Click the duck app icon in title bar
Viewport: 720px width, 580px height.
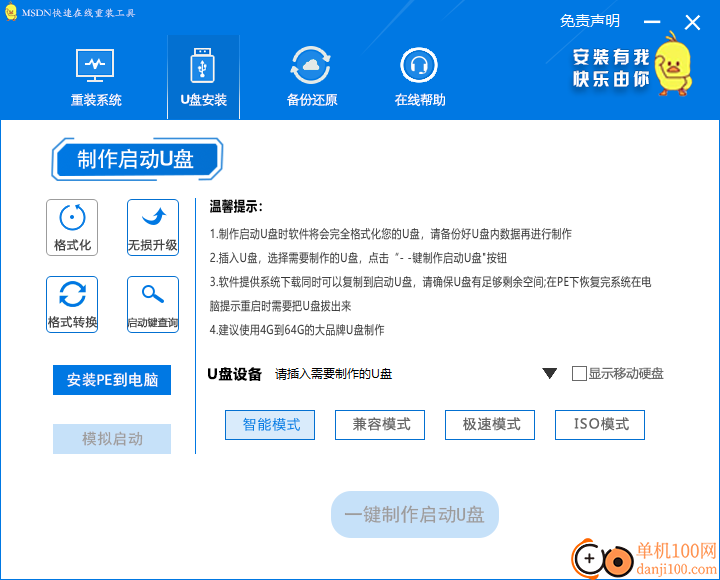(x=11, y=12)
